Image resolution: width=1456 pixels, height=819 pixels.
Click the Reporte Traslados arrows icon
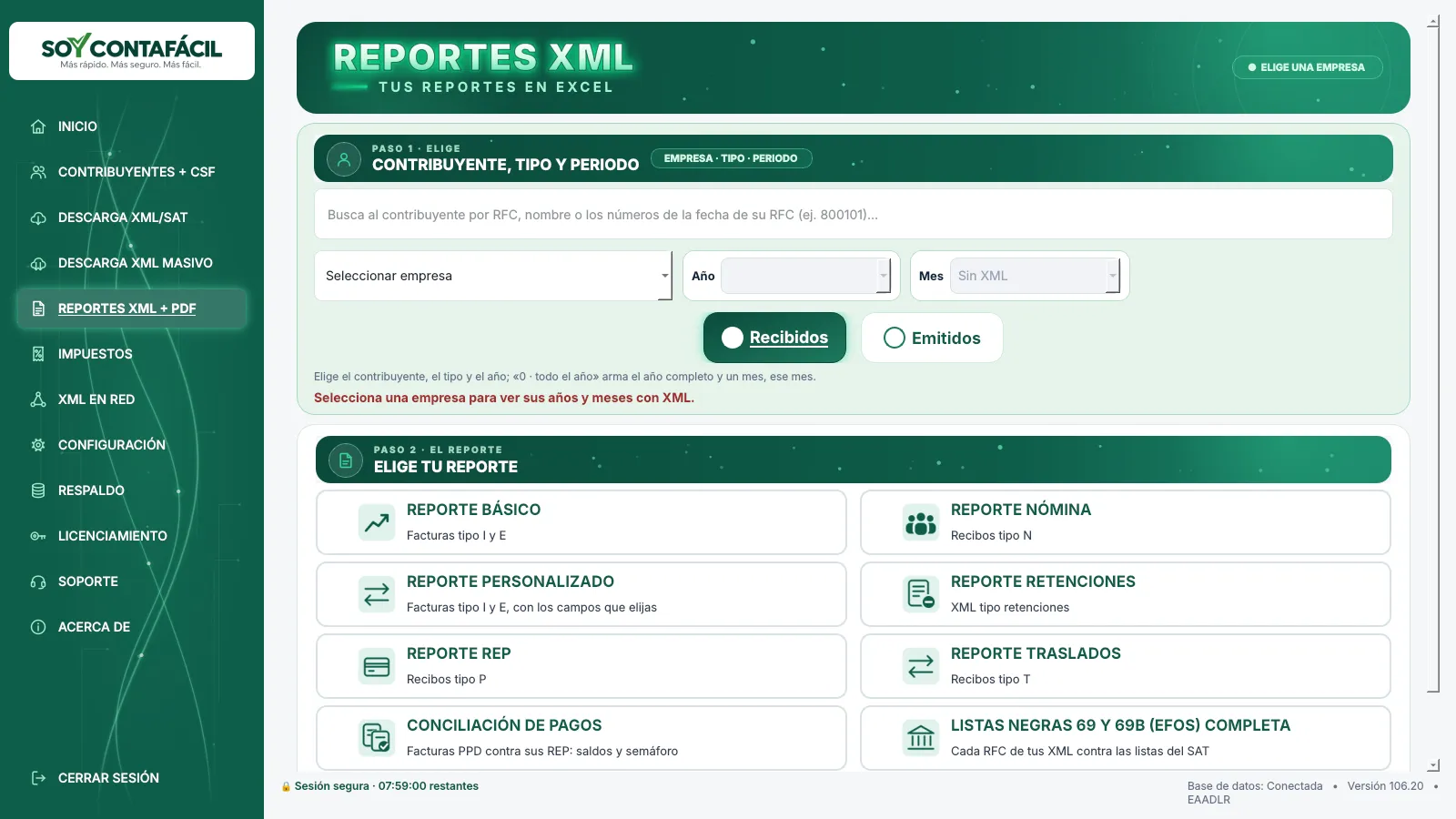point(921,666)
